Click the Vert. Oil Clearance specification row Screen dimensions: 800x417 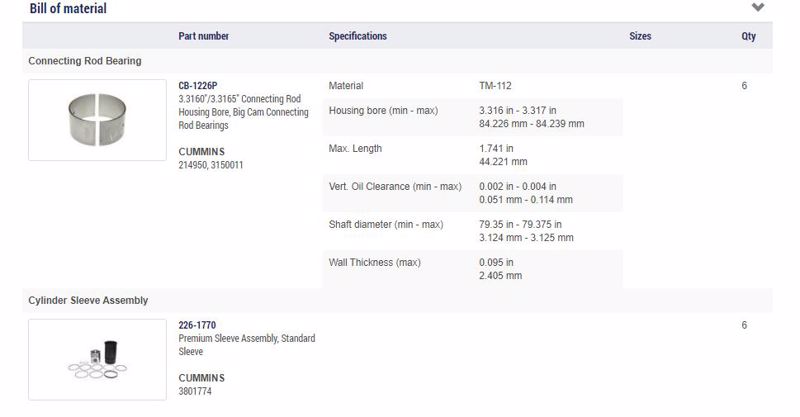472,193
